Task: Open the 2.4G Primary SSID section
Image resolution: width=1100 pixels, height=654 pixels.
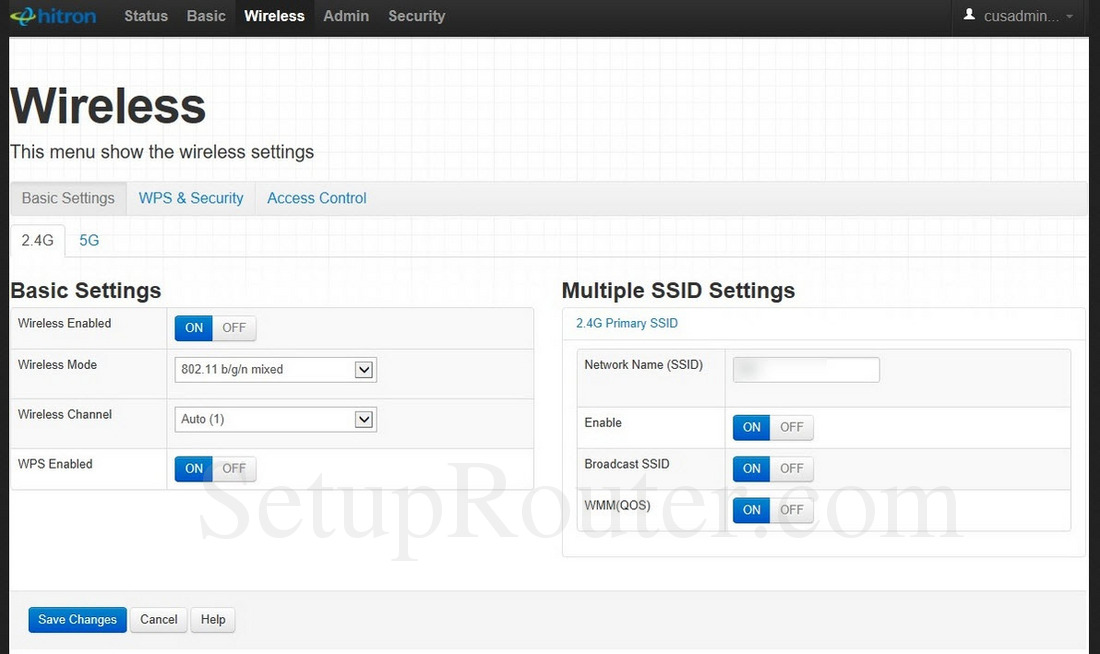Action: 626,323
